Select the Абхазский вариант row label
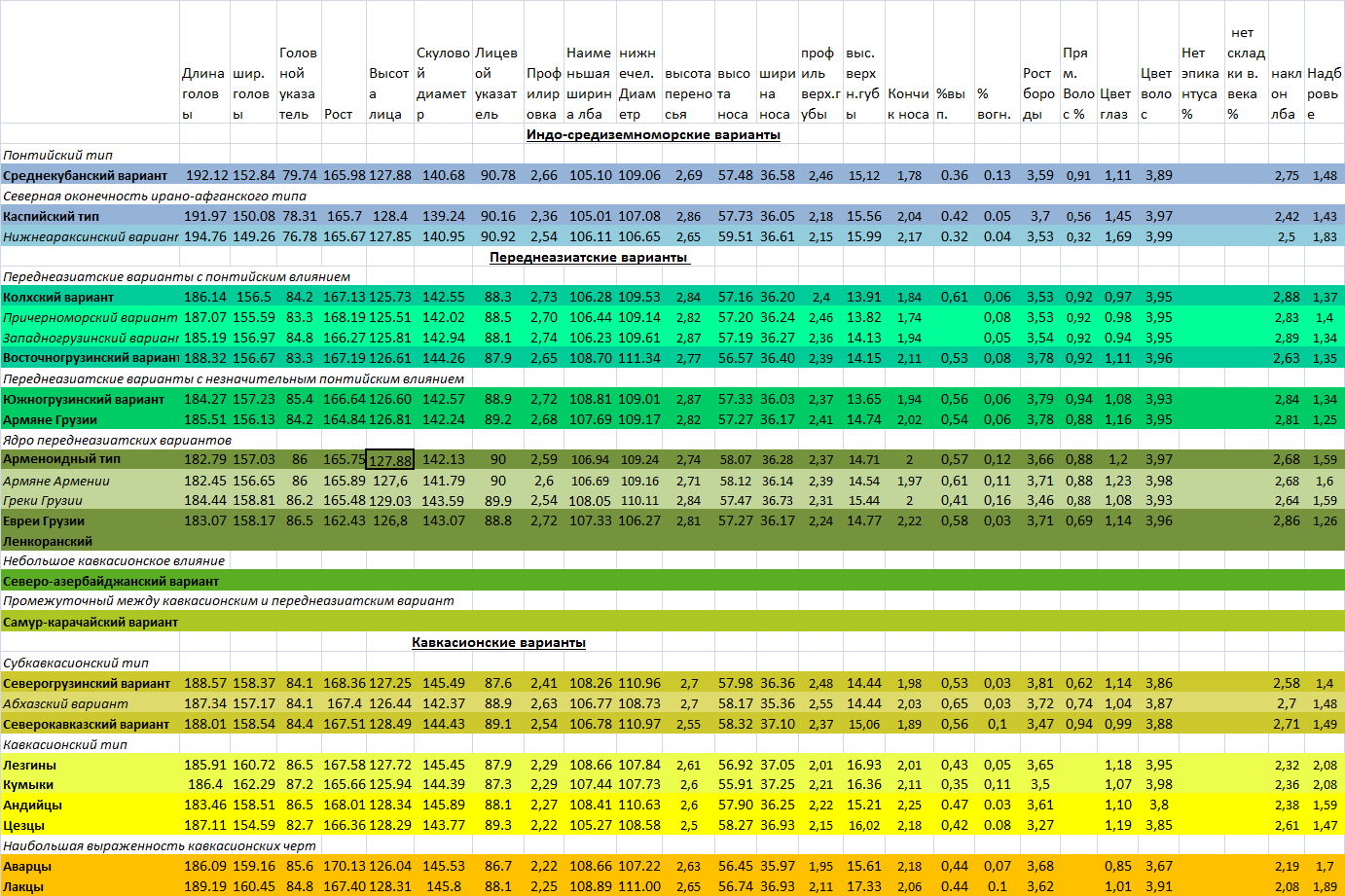 click(65, 703)
